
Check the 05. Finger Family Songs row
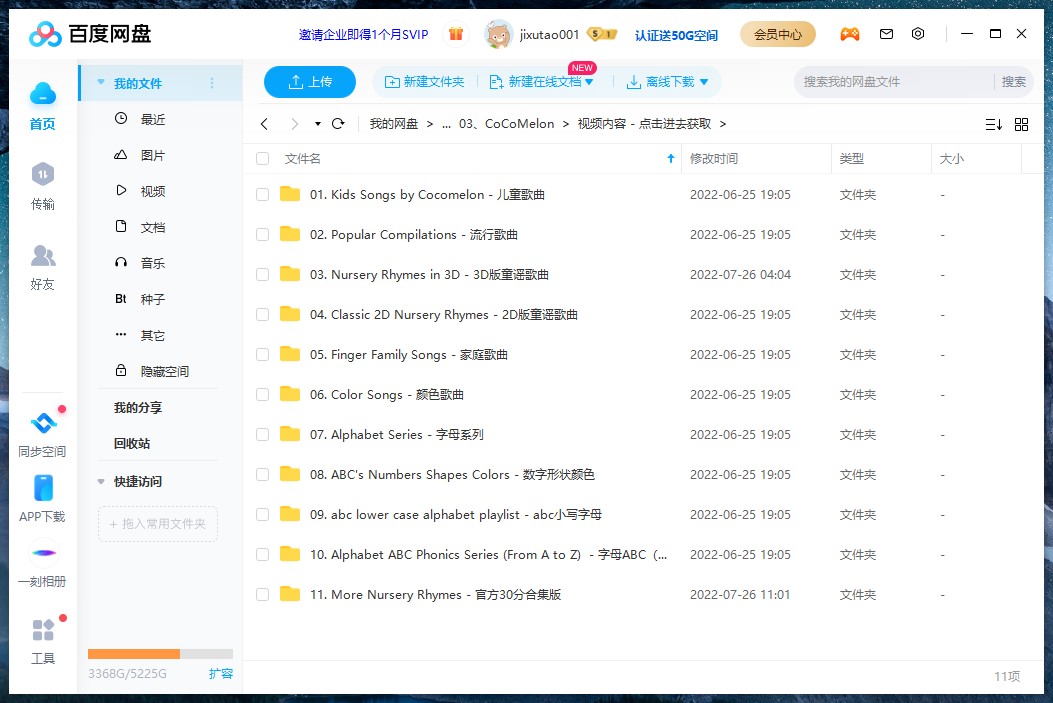[x=263, y=355]
